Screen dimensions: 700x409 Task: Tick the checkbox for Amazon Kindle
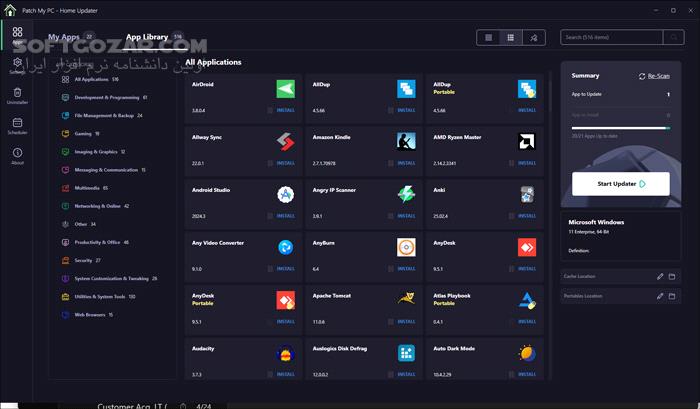pyautogui.click(x=391, y=163)
